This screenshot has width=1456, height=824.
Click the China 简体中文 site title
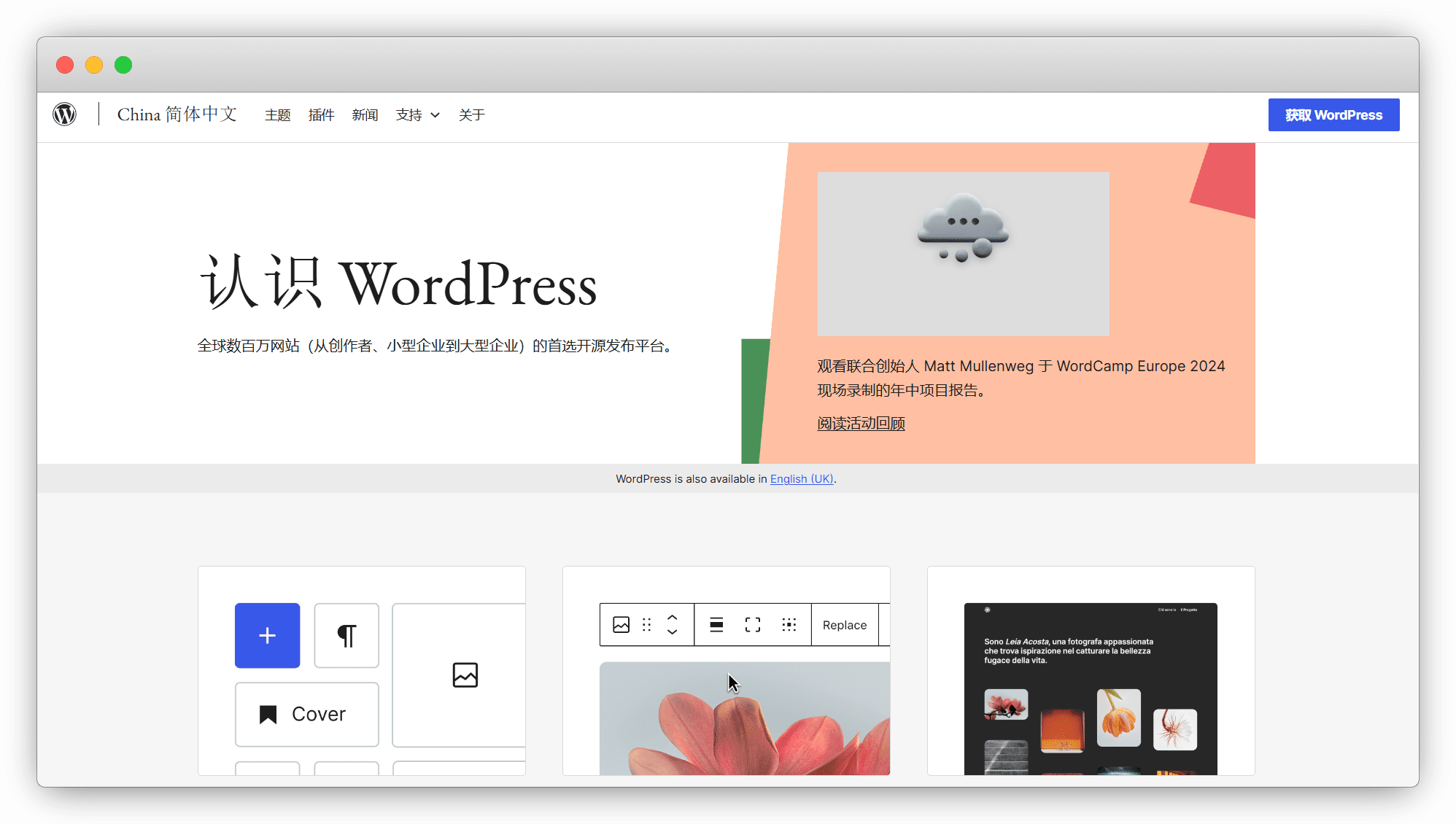177,114
